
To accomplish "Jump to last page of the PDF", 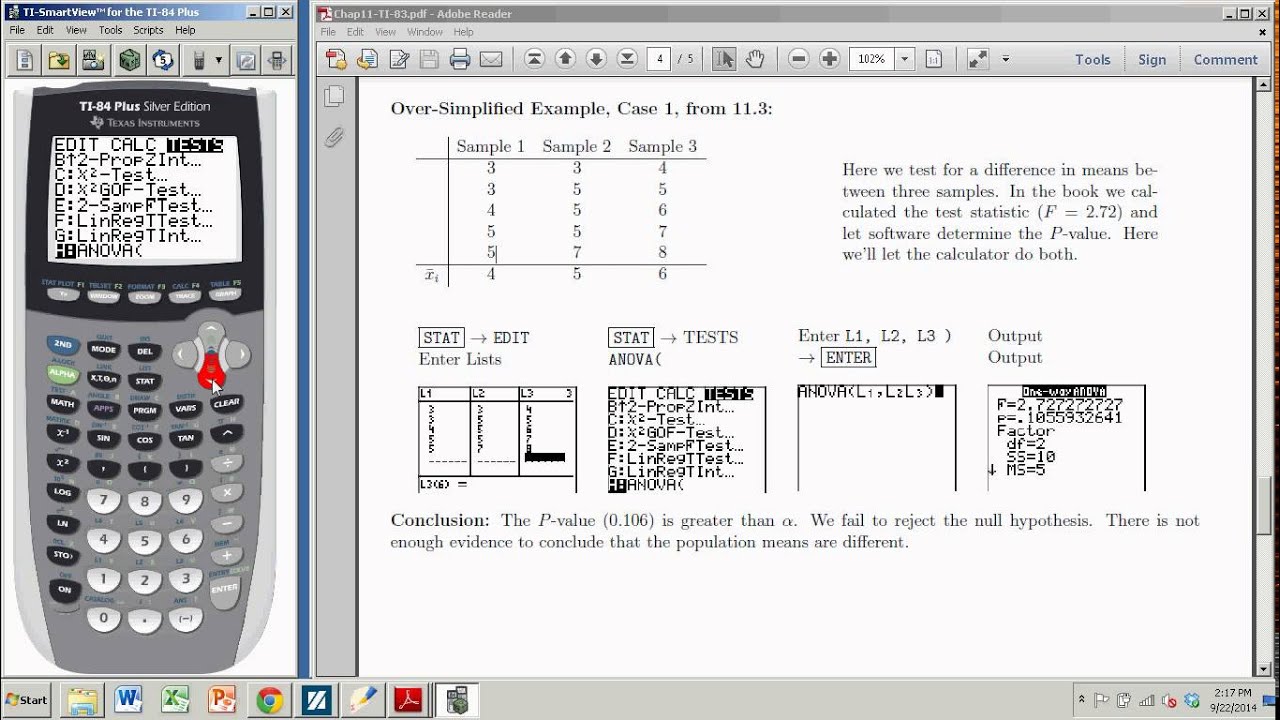I will pos(626,59).
